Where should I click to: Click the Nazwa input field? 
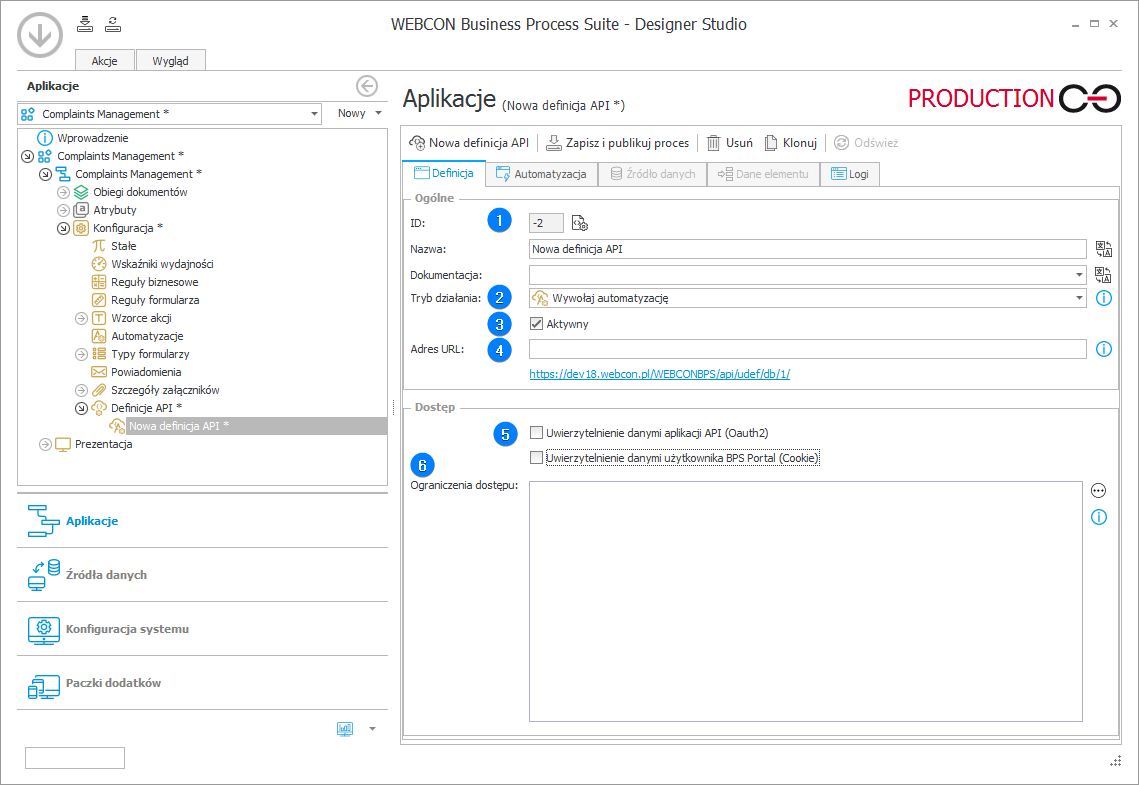click(x=808, y=249)
